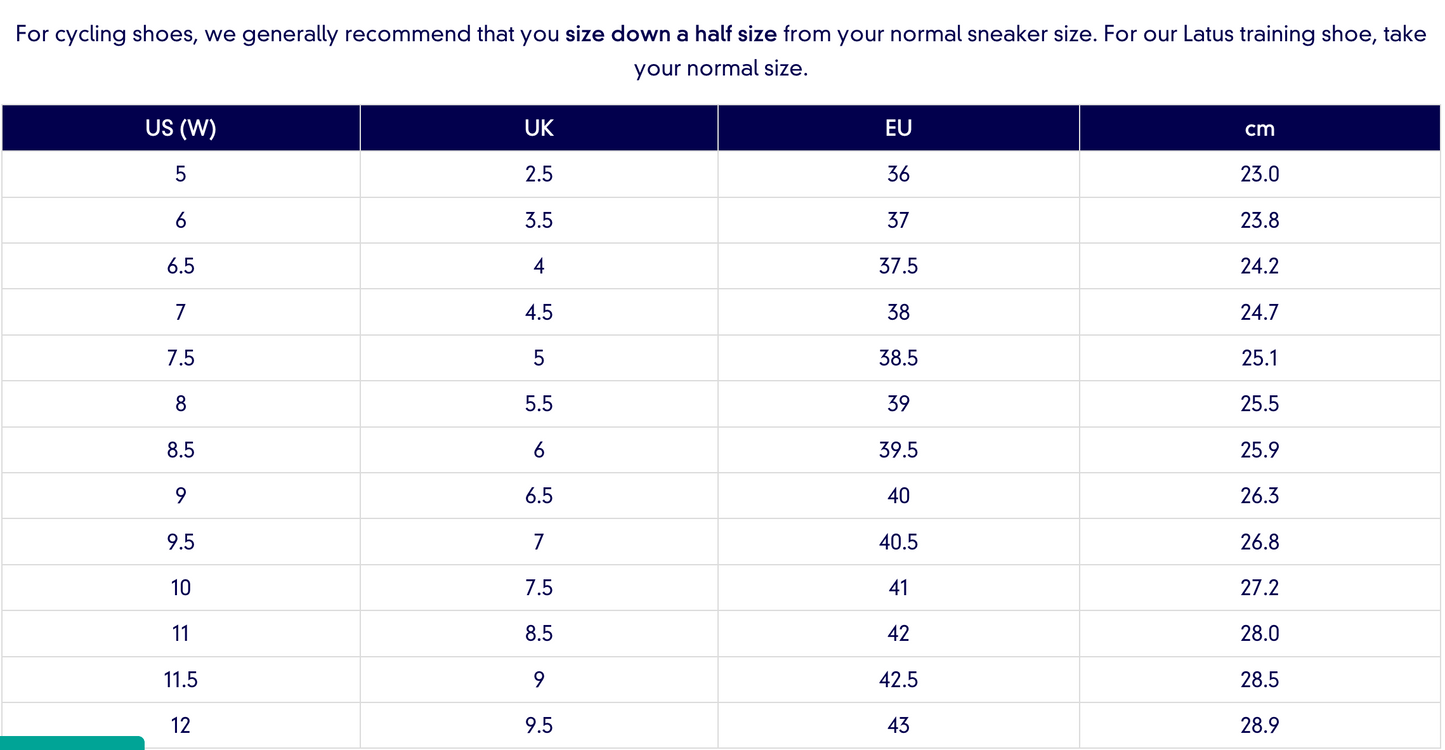Click the US (W) column header
Viewport: 1445px width, 750px height.
[x=181, y=128]
